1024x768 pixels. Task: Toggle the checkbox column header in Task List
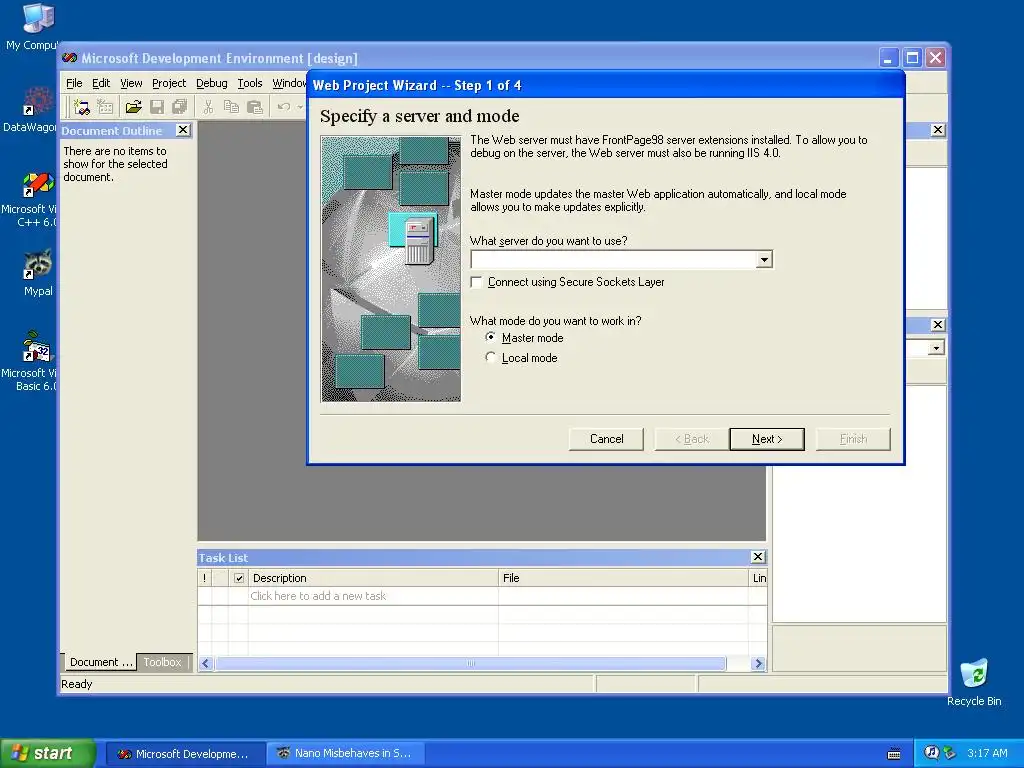click(239, 578)
